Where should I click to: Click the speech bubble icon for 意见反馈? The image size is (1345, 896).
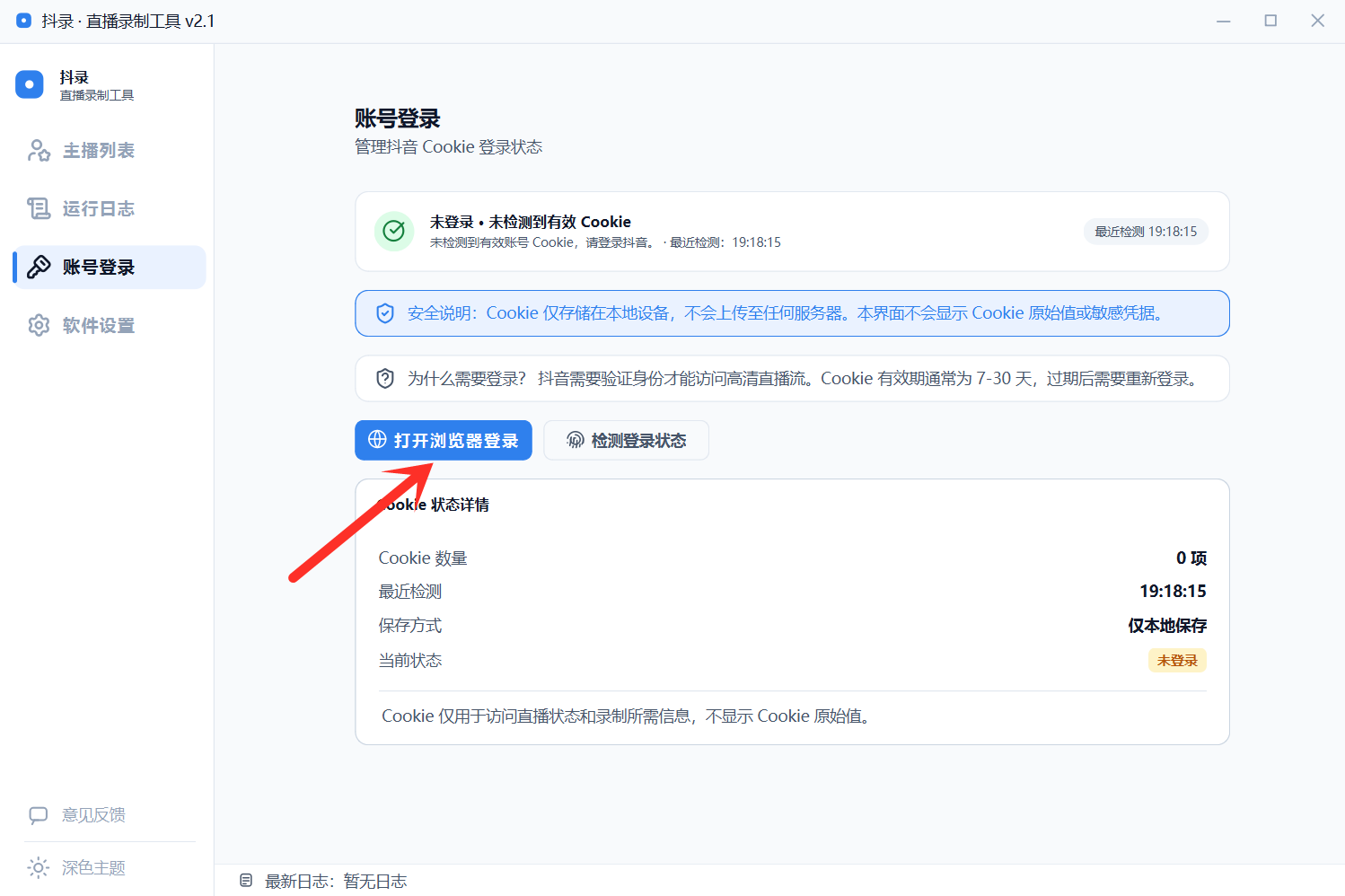[x=39, y=815]
